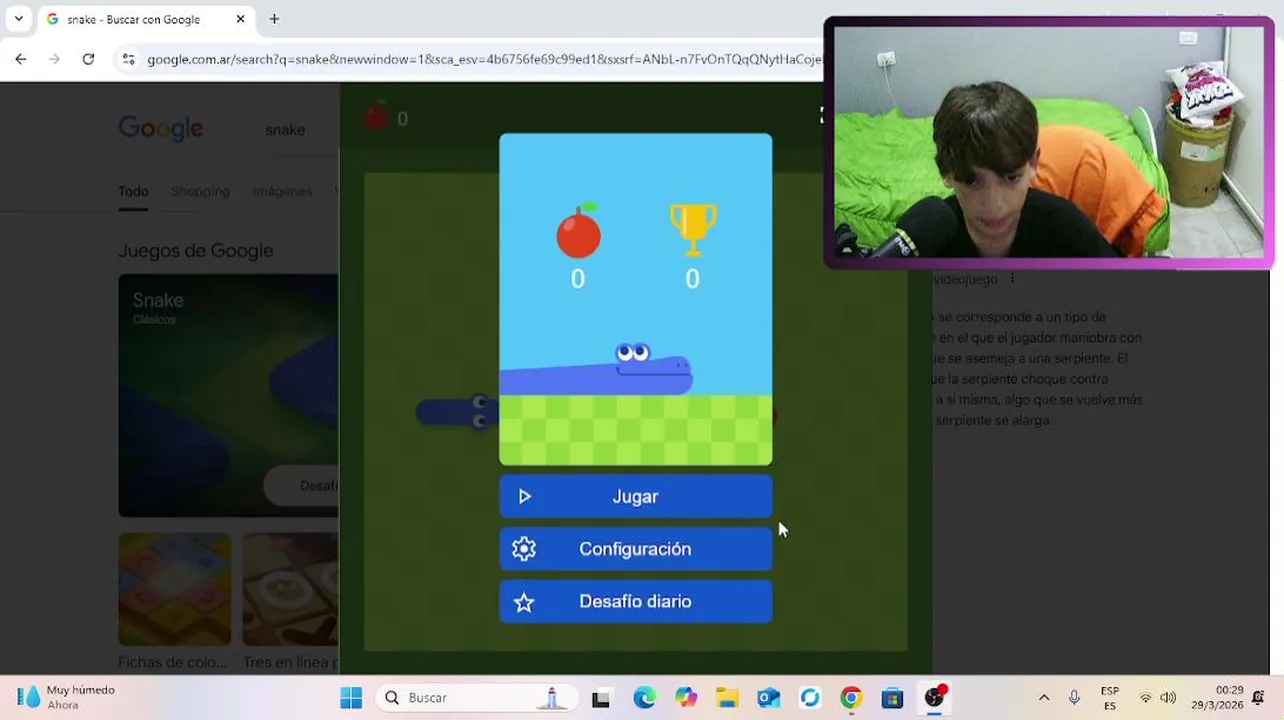The image size is (1284, 720).
Task: Open the Configuración settings button
Action: (x=635, y=549)
